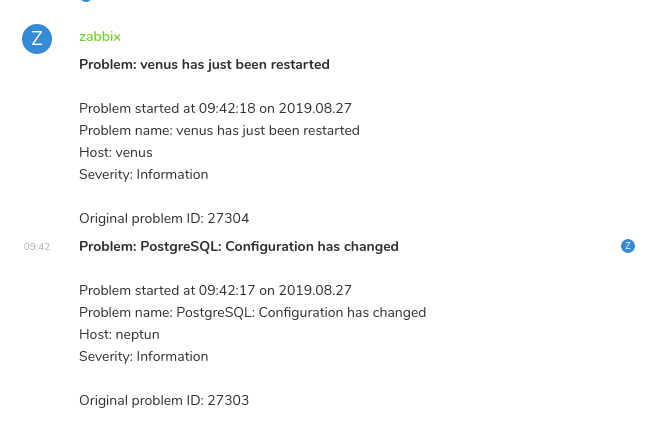Click Severity line under Host: neptun
656x424 pixels.
pos(143,356)
